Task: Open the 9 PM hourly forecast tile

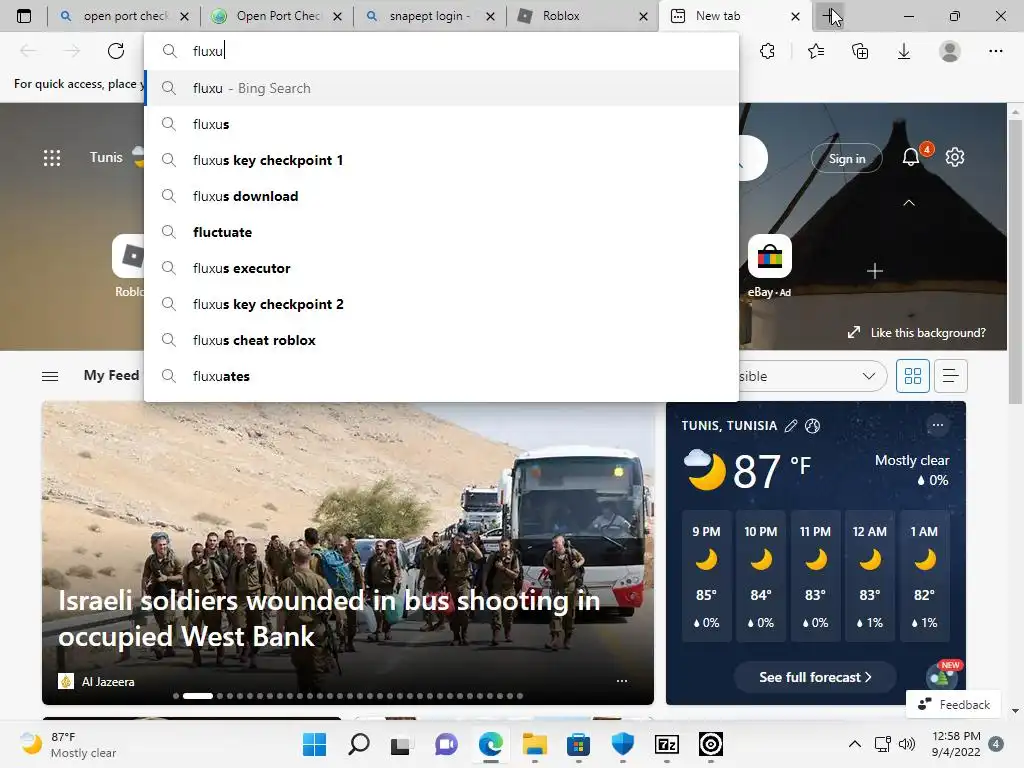Action: click(706, 577)
